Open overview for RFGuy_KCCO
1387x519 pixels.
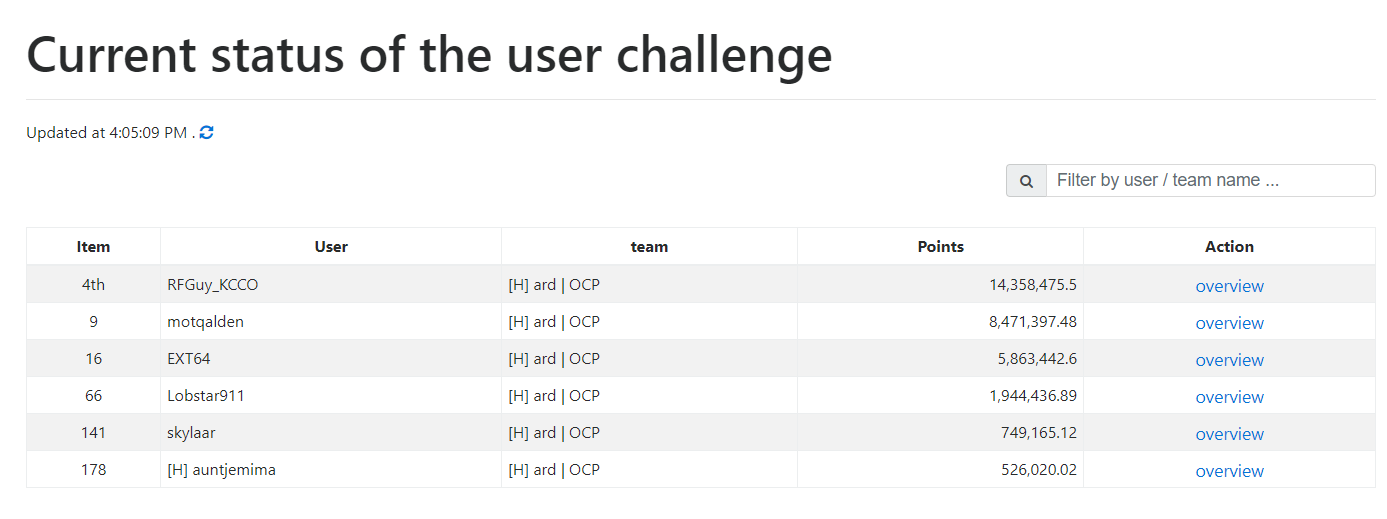coord(1229,286)
